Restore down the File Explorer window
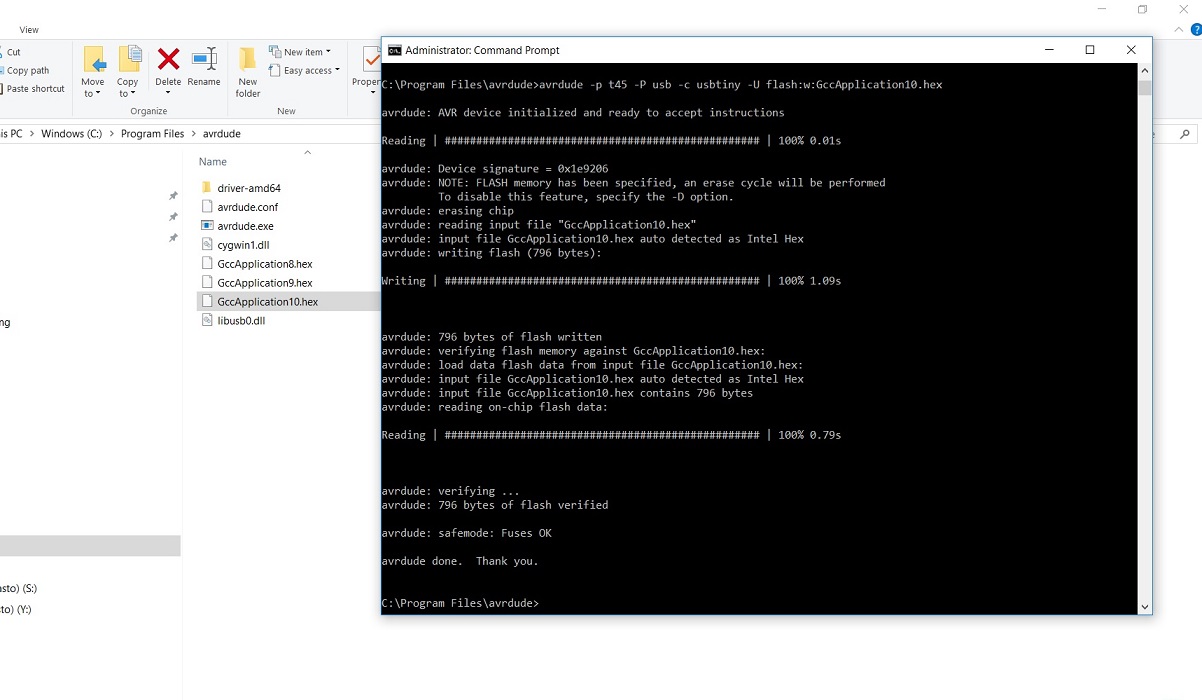 (x=1142, y=9)
